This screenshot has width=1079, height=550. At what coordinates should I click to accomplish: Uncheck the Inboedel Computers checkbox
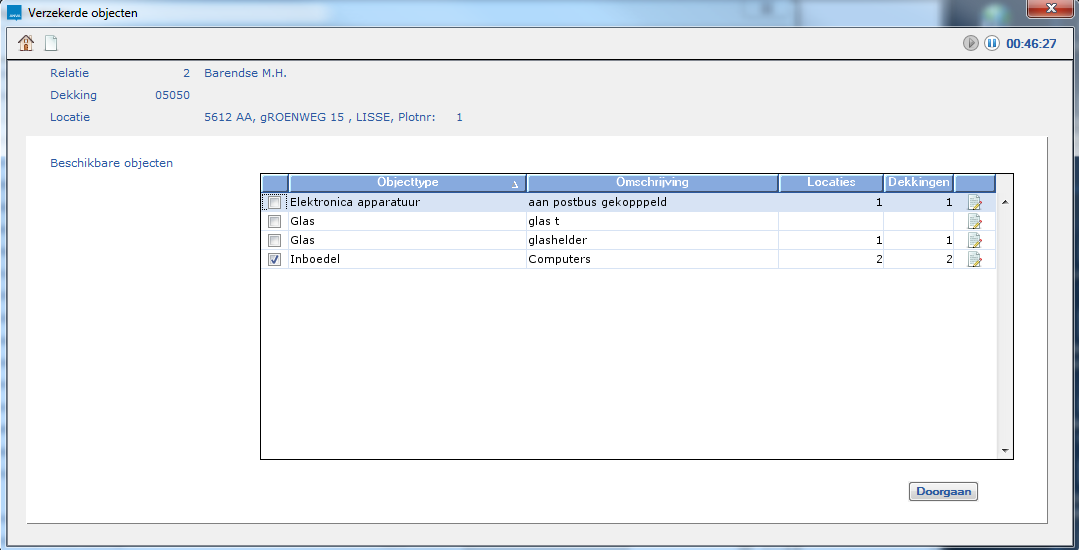274,260
